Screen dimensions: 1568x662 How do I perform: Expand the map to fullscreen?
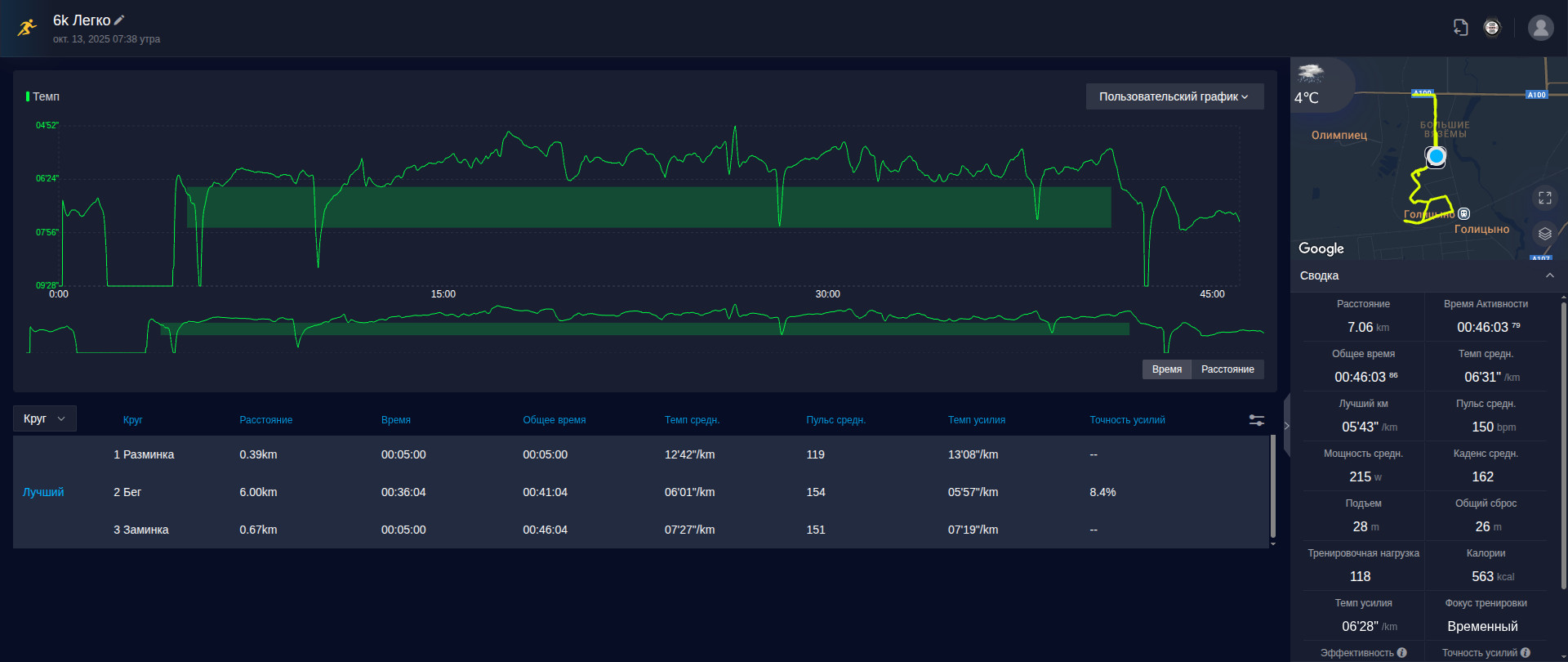point(1544,198)
